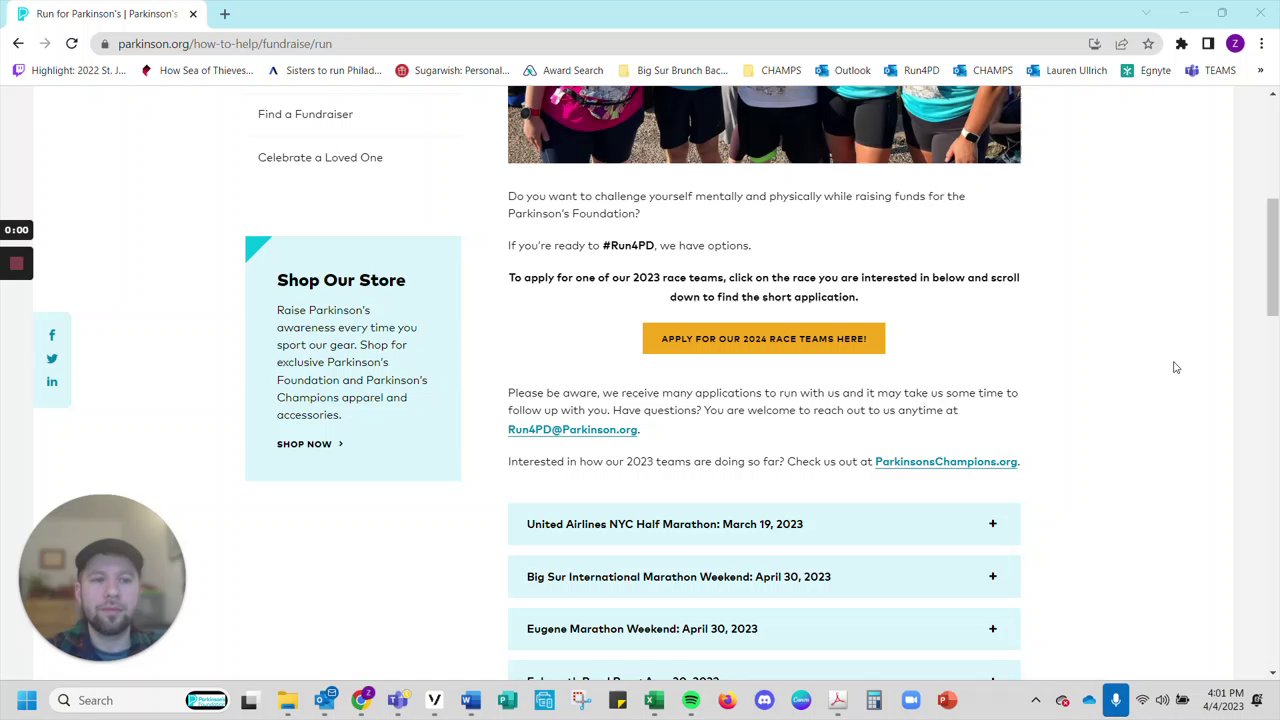Open the volume tray icon
The height and width of the screenshot is (720, 1280).
coord(1162,700)
